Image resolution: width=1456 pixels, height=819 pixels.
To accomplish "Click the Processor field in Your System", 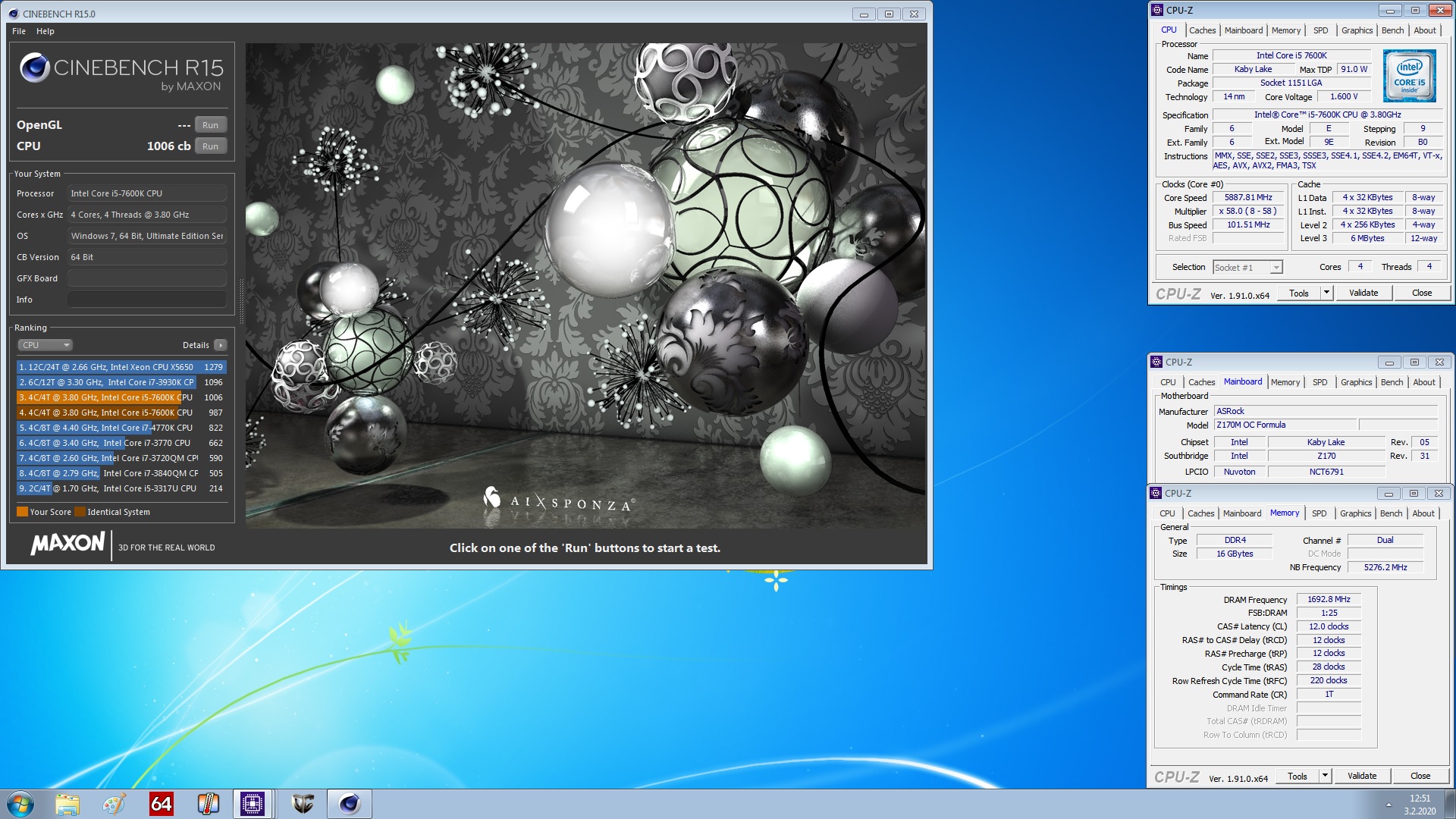I will [147, 193].
